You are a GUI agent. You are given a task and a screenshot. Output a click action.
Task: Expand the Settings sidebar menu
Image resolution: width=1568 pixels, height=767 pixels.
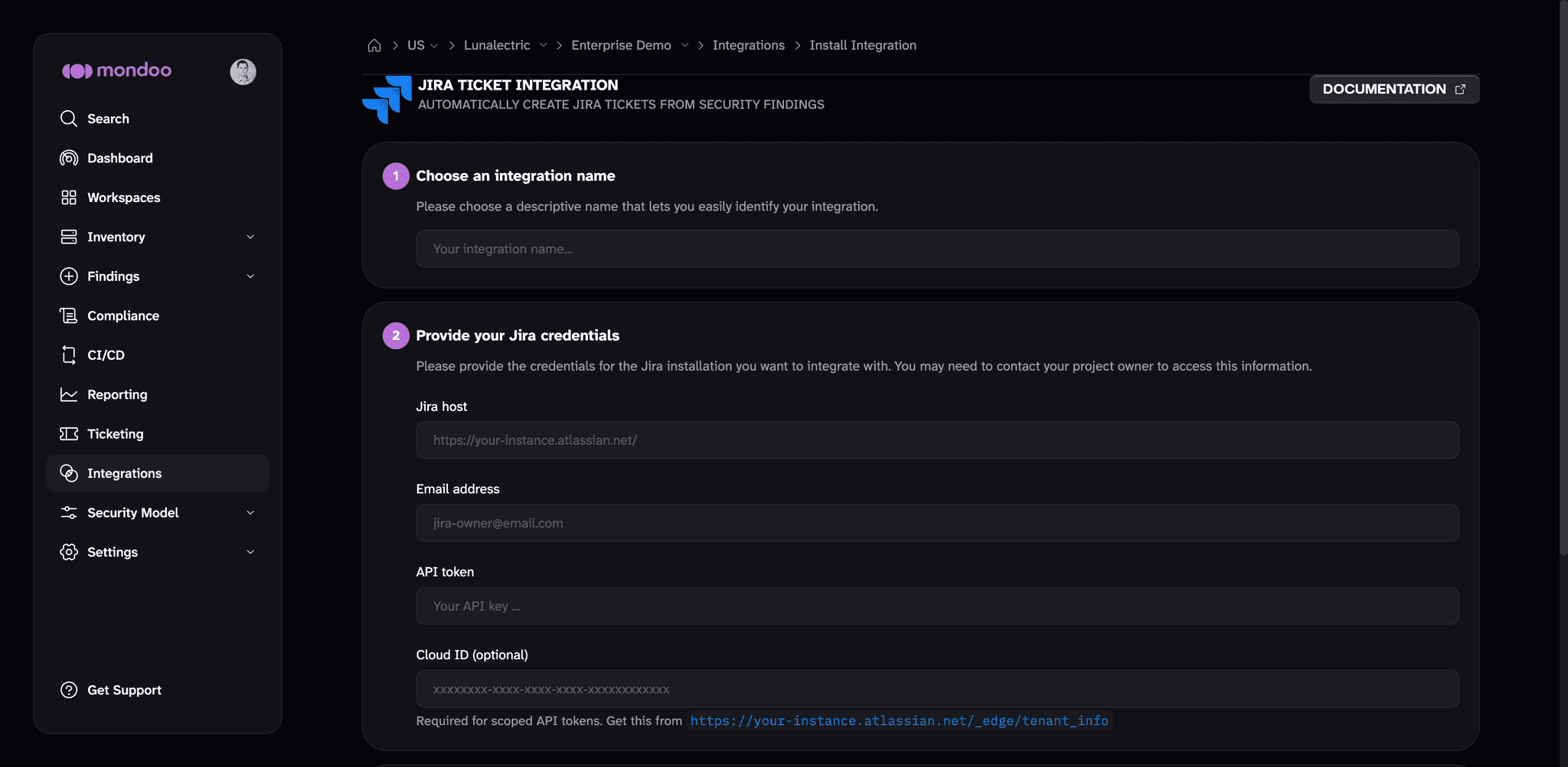(x=250, y=552)
